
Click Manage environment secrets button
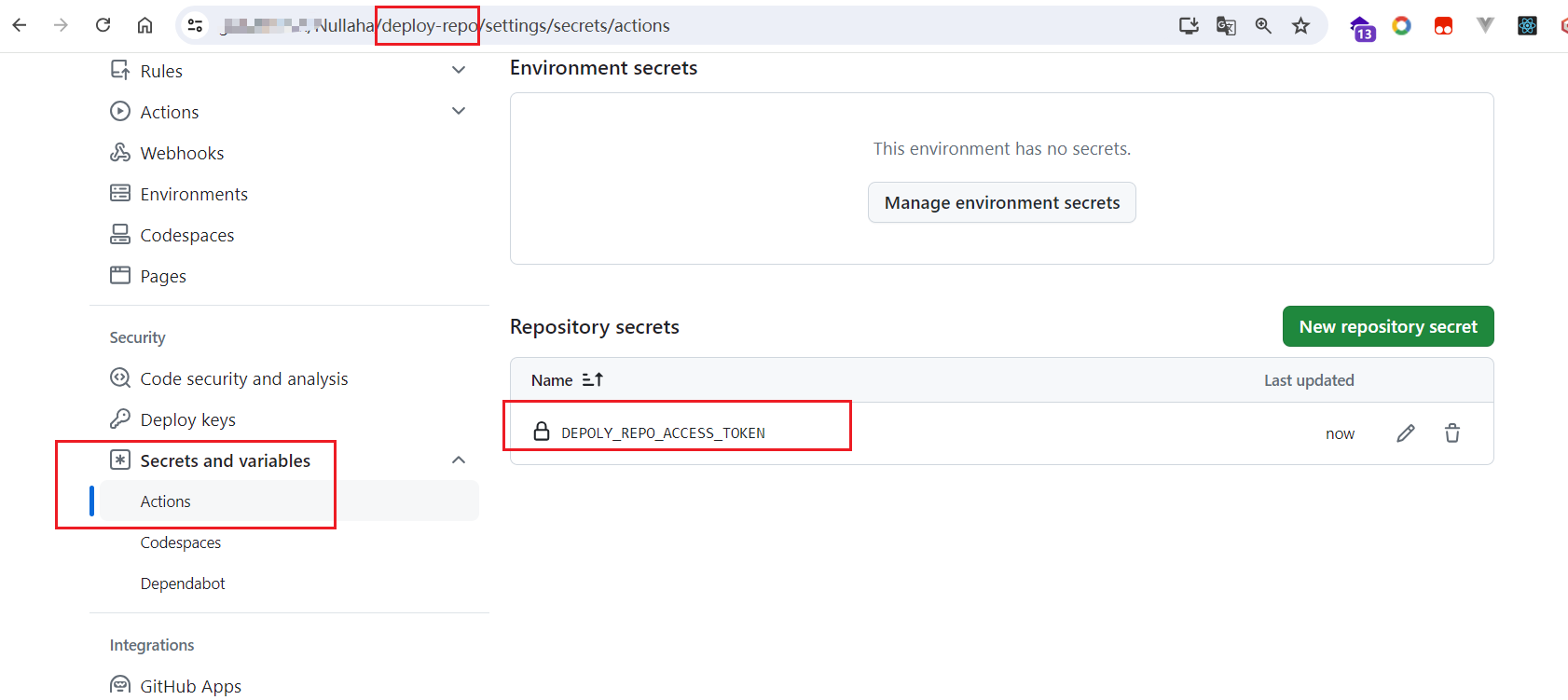(x=1002, y=202)
